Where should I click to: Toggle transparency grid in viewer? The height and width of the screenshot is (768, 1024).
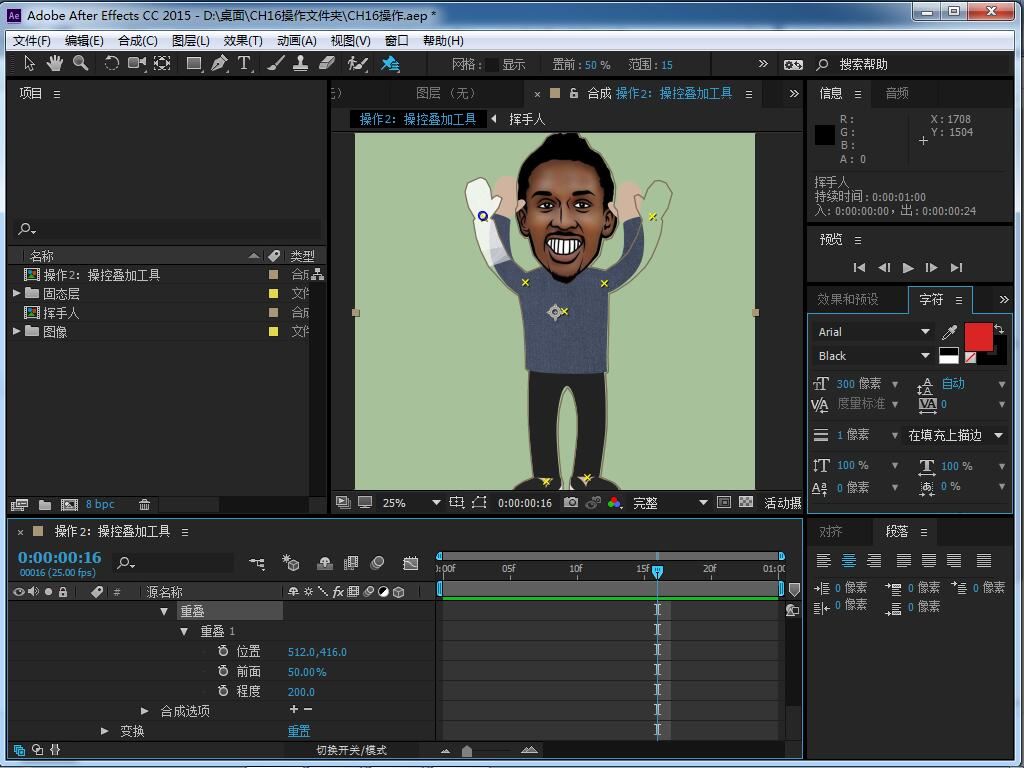point(746,503)
